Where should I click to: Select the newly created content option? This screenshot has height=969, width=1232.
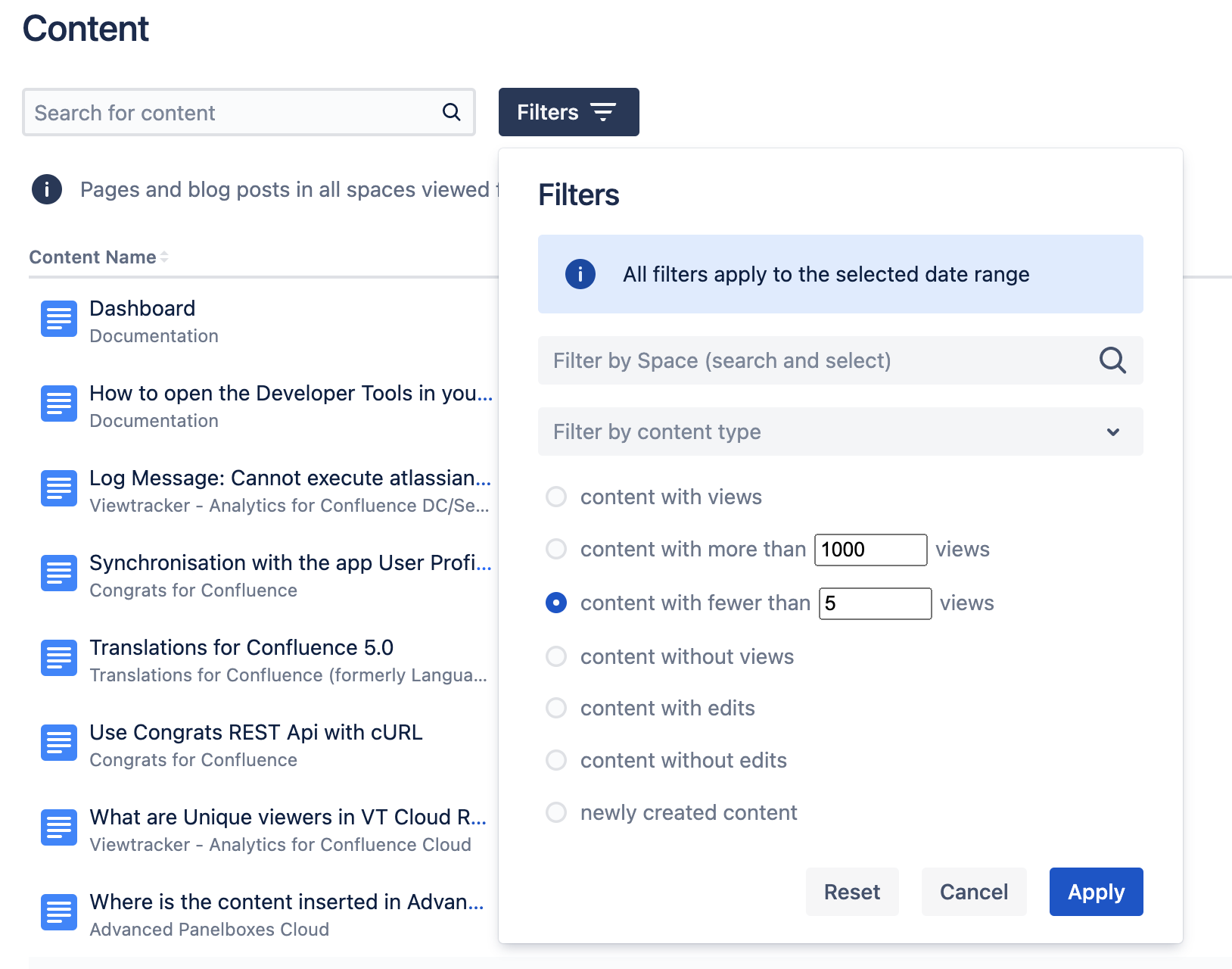tap(556, 812)
